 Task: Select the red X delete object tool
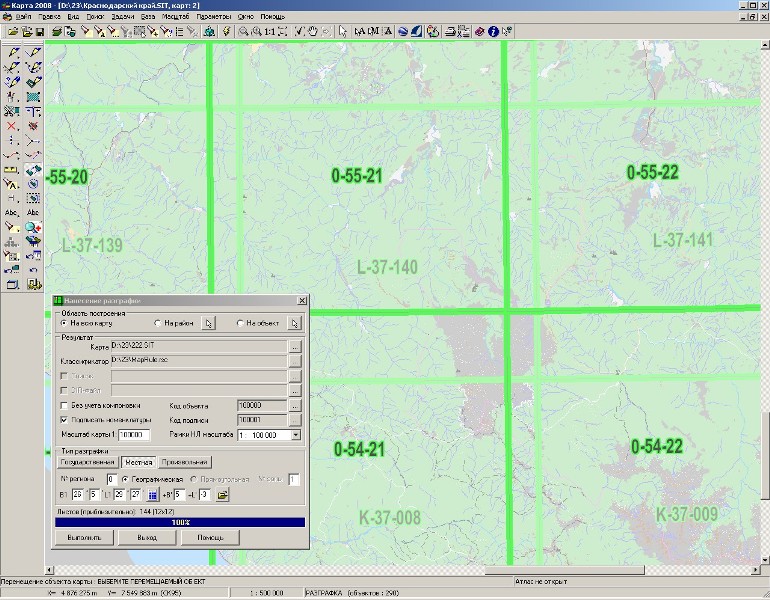(x=12, y=126)
